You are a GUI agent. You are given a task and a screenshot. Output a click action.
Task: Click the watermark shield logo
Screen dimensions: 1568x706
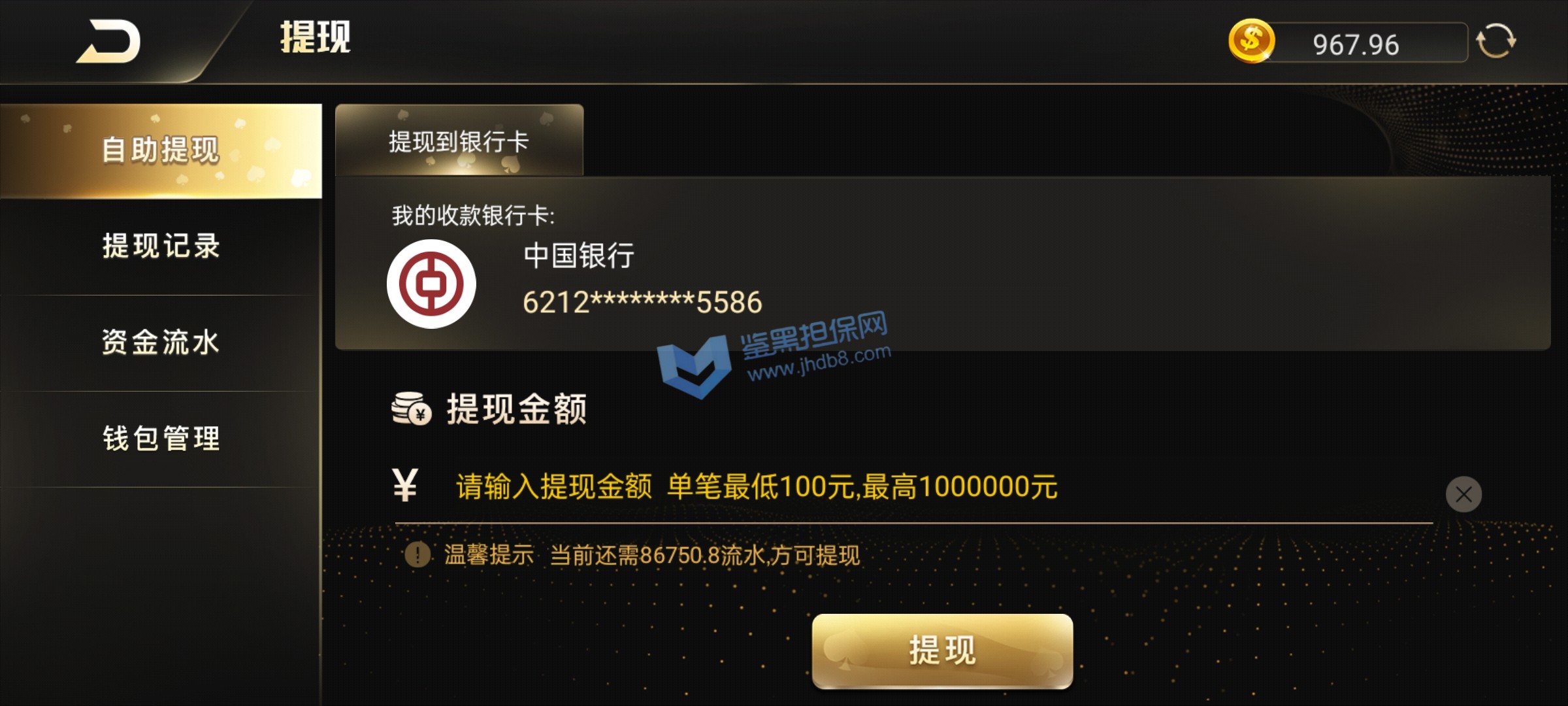(x=694, y=366)
